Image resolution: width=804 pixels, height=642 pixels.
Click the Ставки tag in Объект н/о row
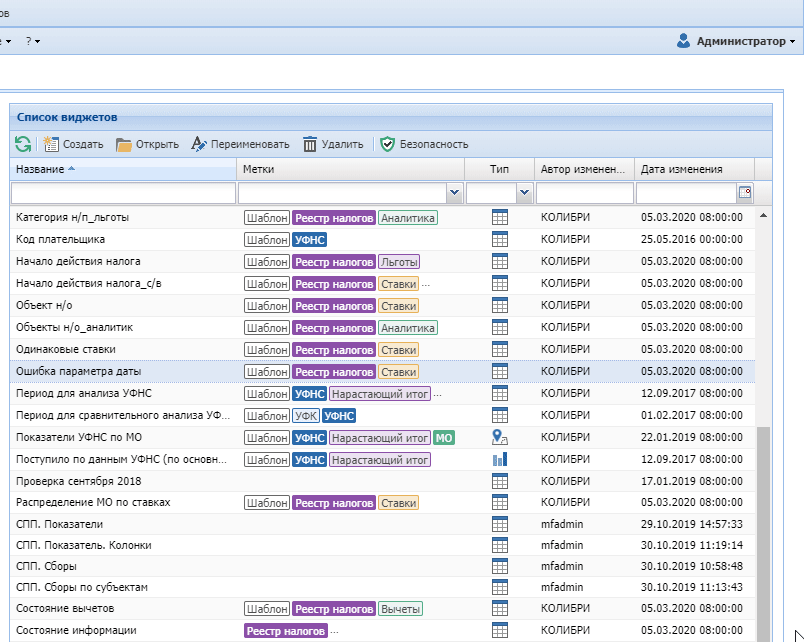pos(398,306)
